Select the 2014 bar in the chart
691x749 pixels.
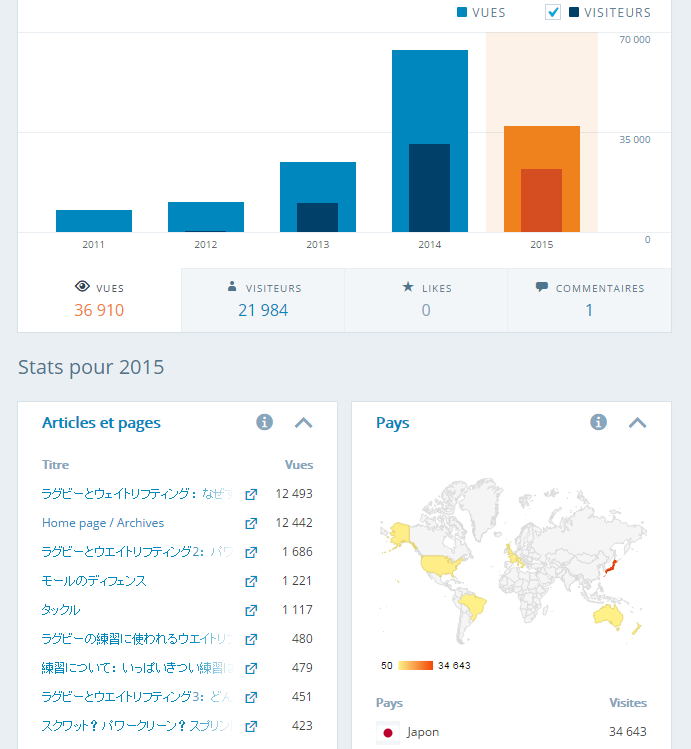[430, 140]
